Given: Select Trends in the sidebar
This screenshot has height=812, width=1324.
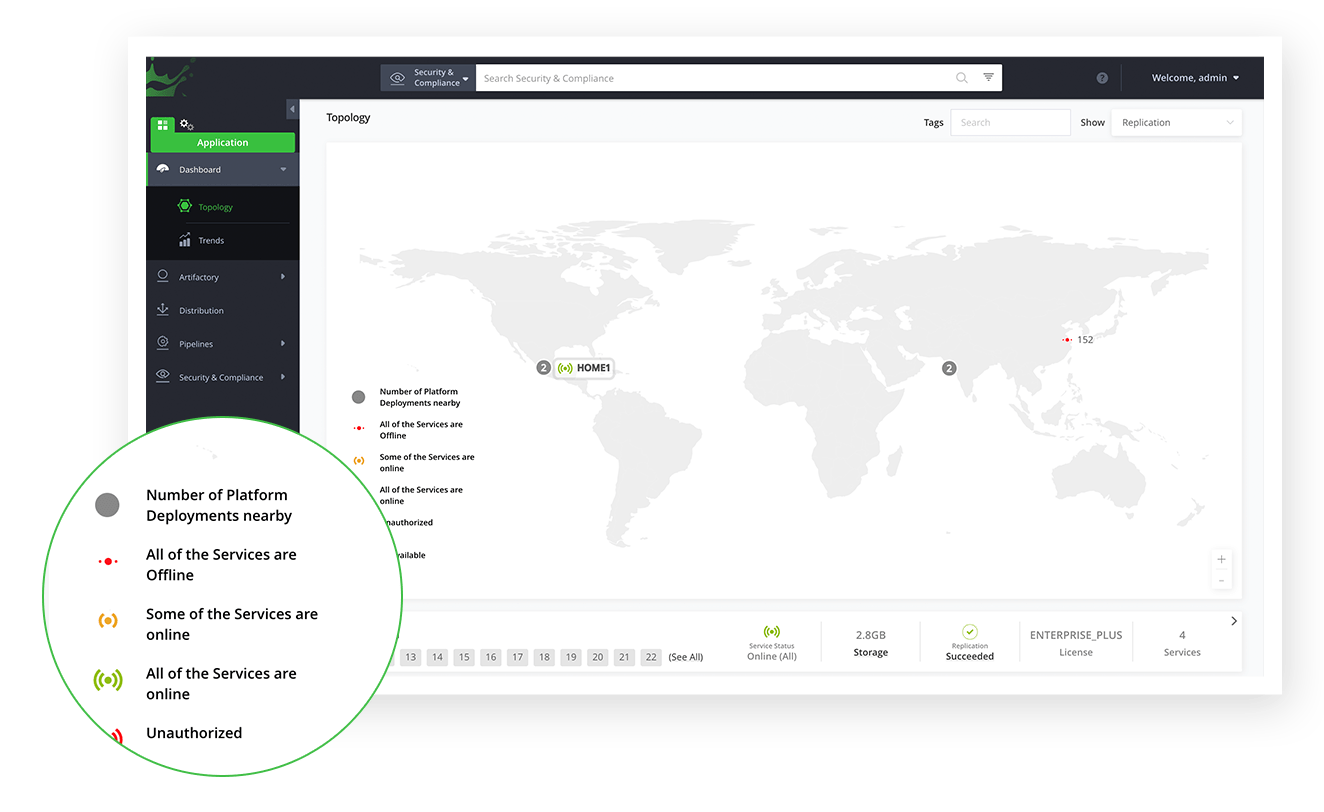Looking at the screenshot, I should pos(211,240).
